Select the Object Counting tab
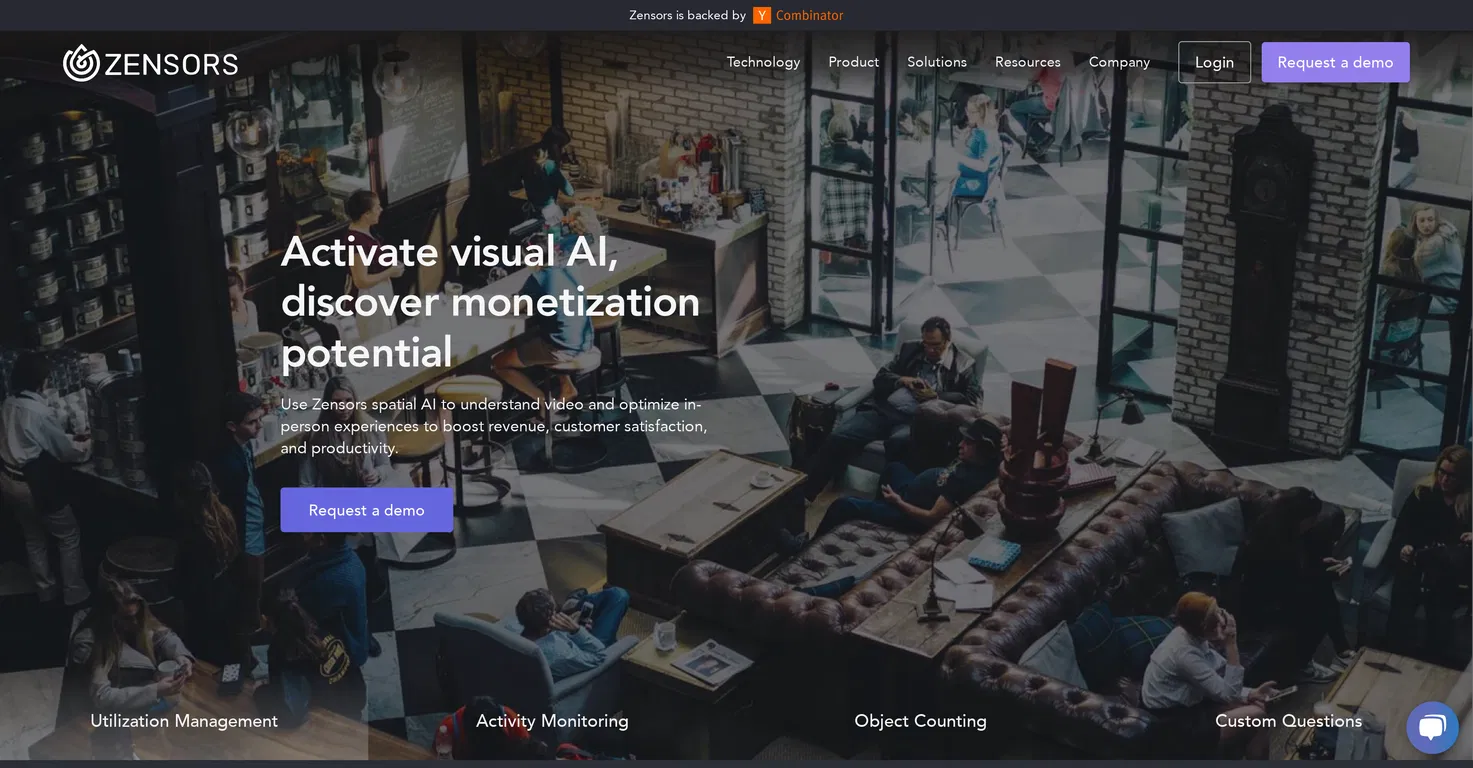 coord(920,721)
